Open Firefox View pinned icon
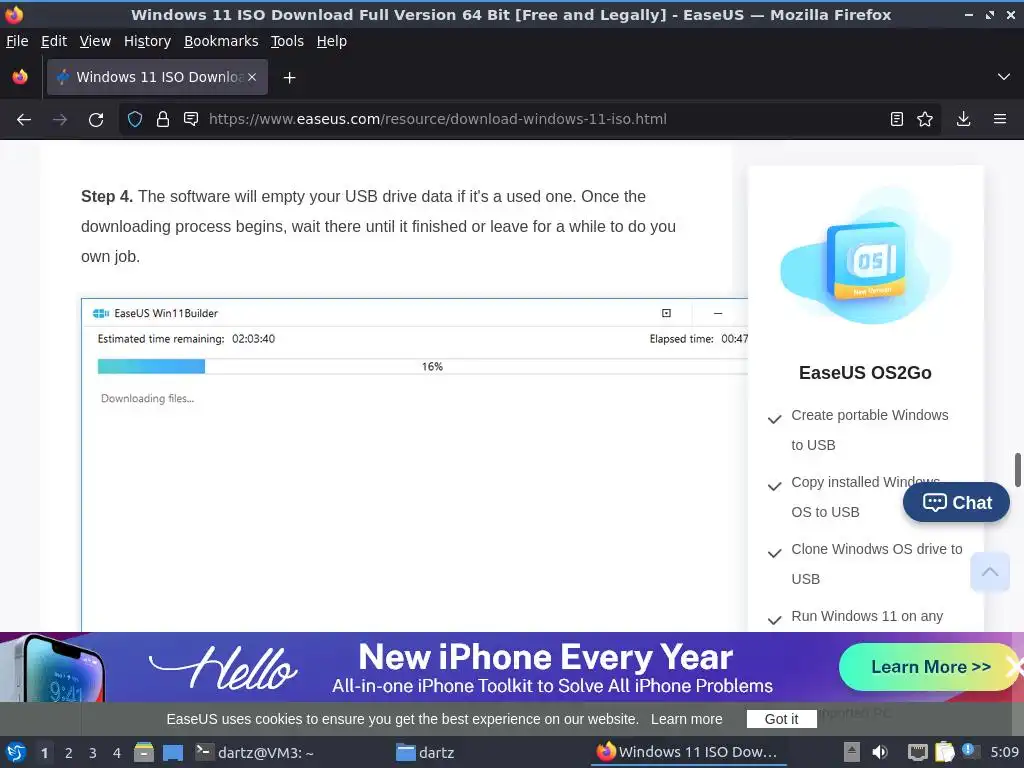 [x=20, y=77]
